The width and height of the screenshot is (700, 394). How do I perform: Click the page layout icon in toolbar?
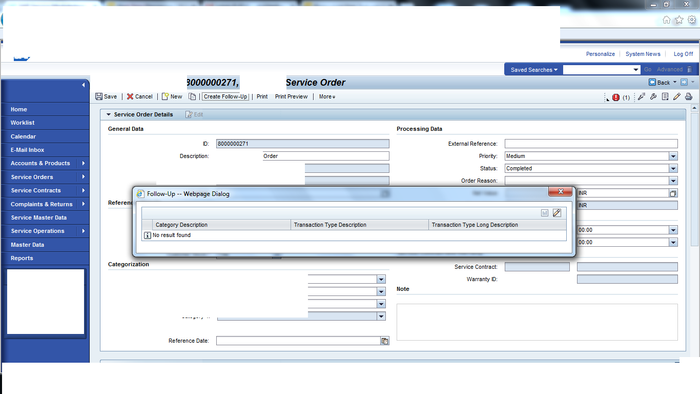click(665, 96)
